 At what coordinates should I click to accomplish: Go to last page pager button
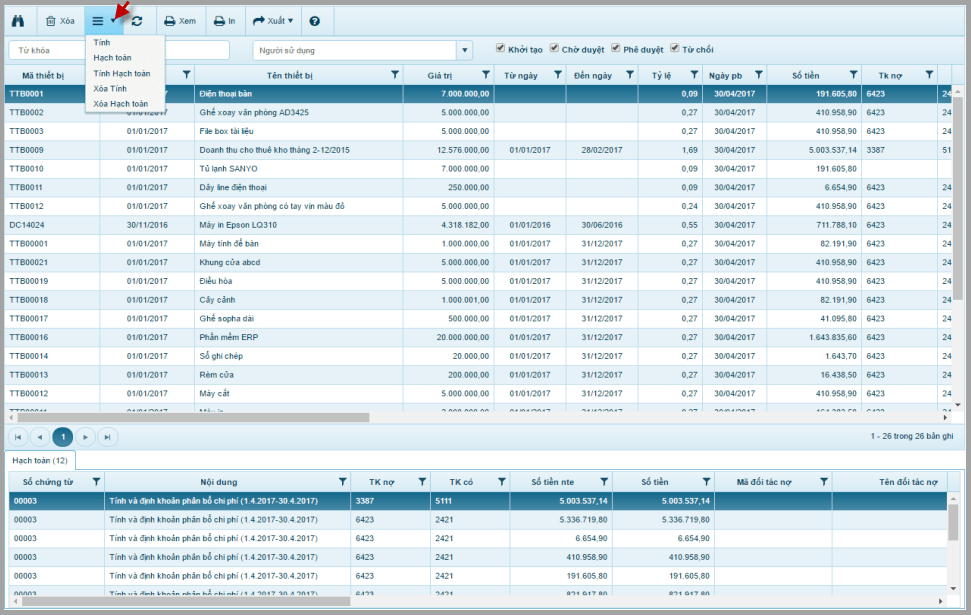click(107, 437)
